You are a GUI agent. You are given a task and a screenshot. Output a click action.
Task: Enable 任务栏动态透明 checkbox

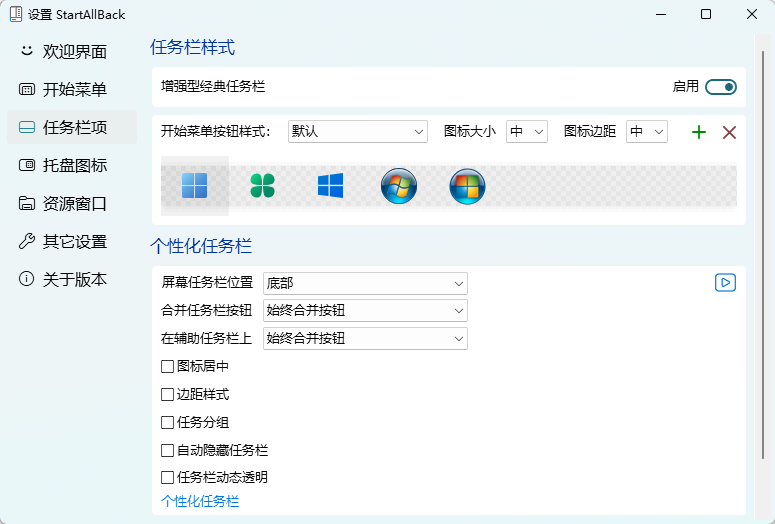click(168, 478)
